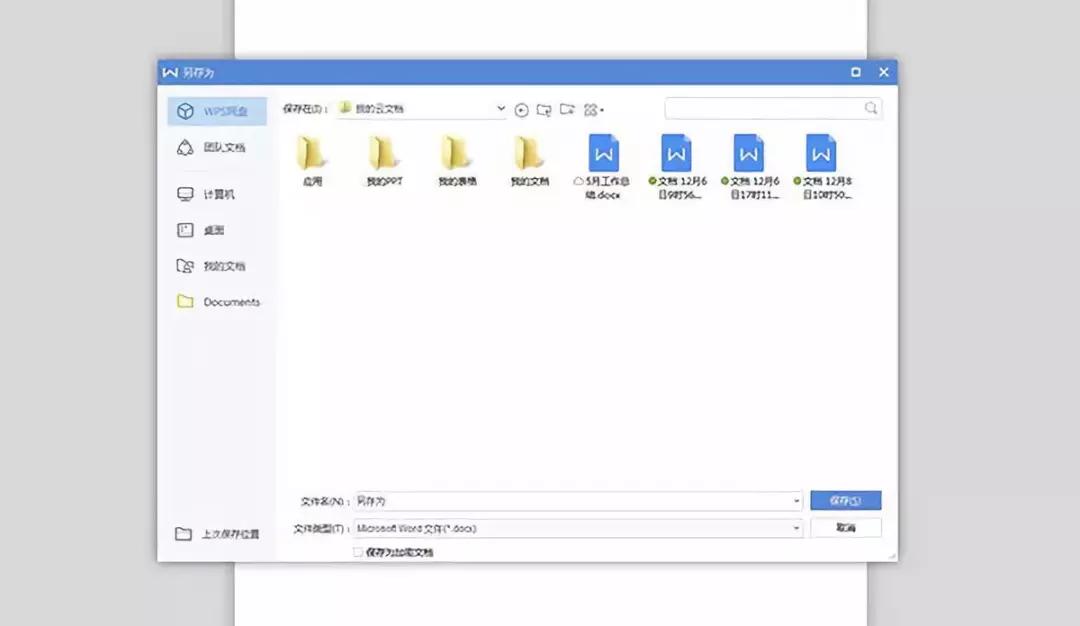This screenshot has width=1080, height=626.
Task: Expand the 文件类型 format dropdown
Action: point(797,527)
